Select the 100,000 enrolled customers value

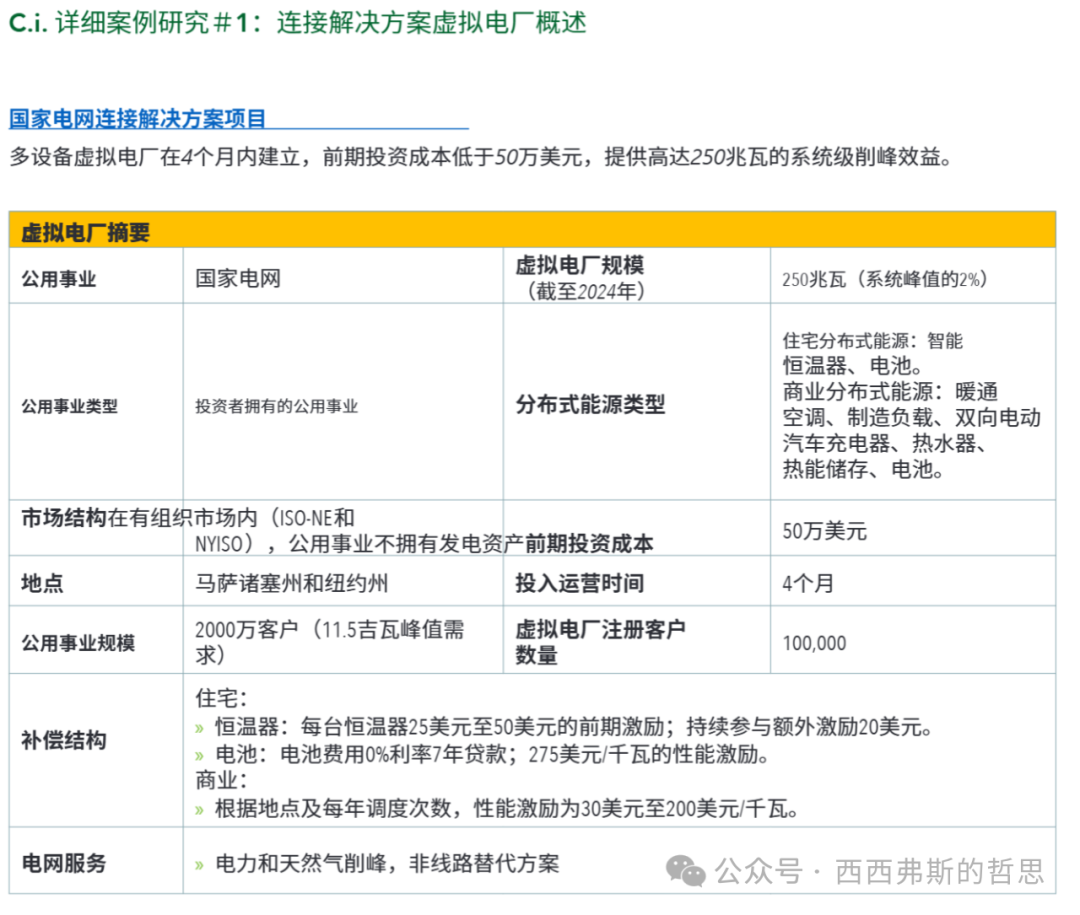coord(814,643)
